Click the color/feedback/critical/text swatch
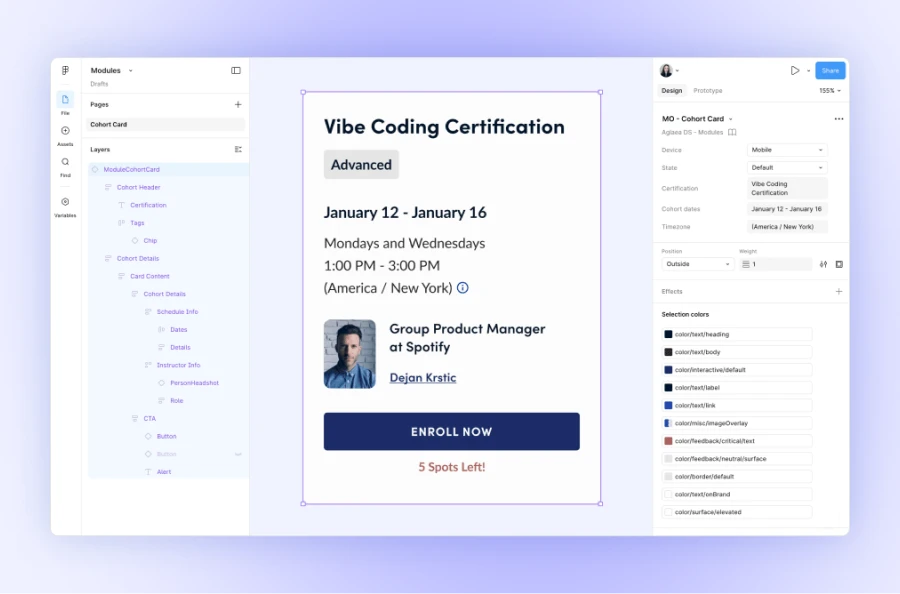Image resolution: width=900 pixels, height=594 pixels. click(668, 441)
